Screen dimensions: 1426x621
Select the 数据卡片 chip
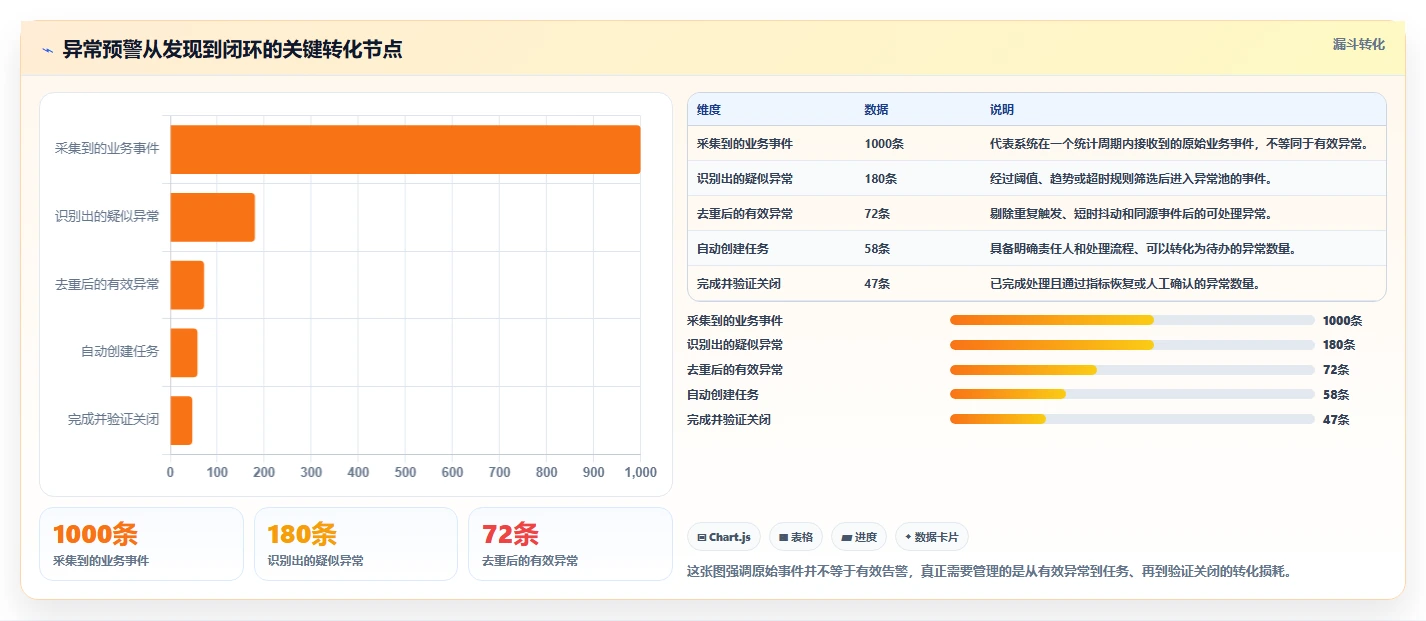(x=932, y=537)
